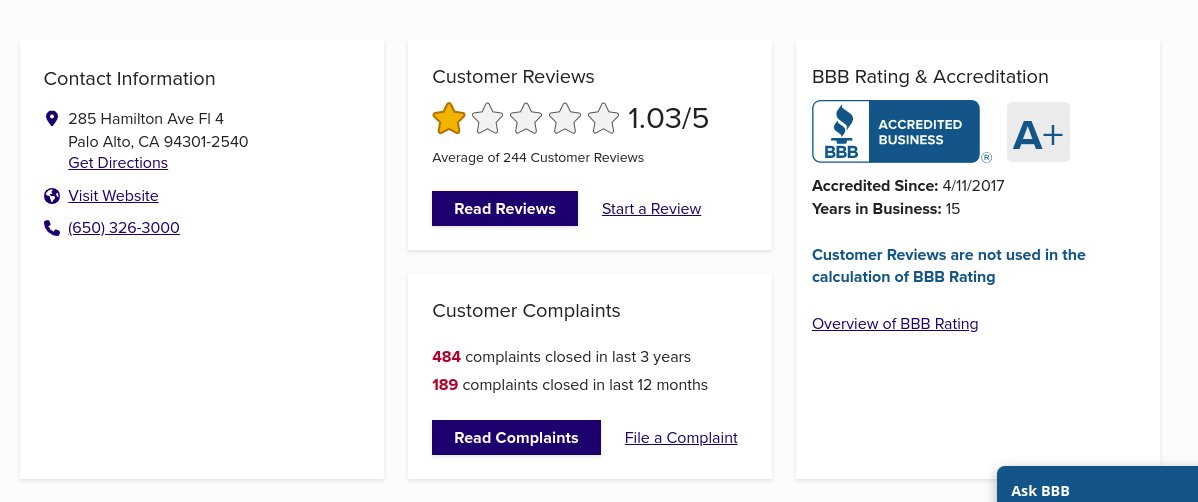The image size is (1198, 502).
Task: Click the BBB Accredited Business seal
Action: tap(896, 131)
